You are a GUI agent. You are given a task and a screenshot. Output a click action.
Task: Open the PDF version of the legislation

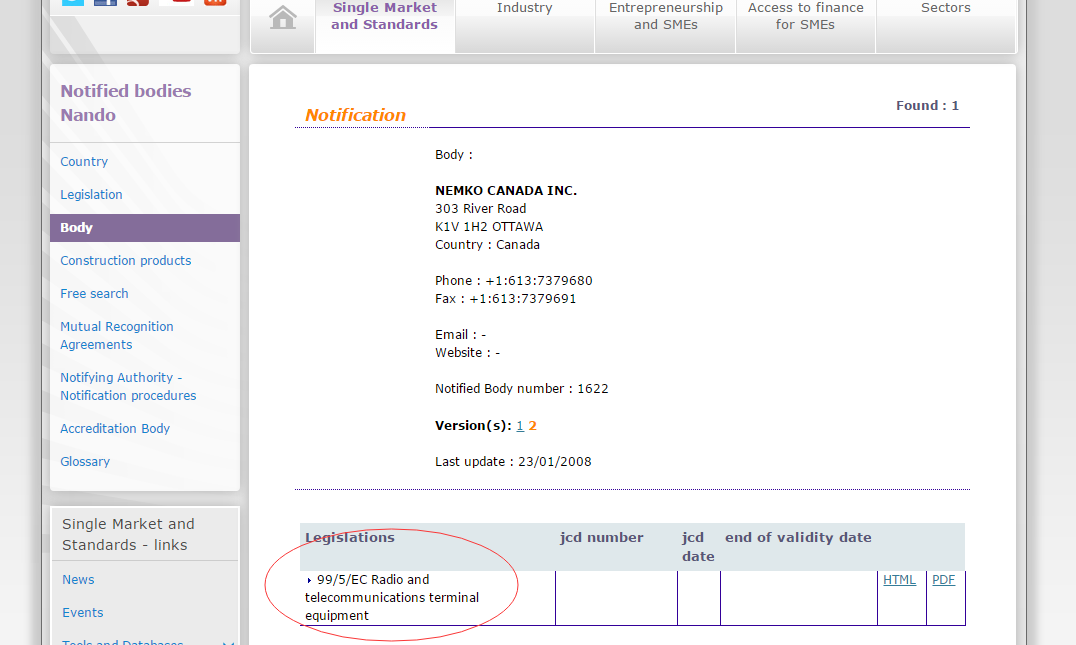pos(944,580)
